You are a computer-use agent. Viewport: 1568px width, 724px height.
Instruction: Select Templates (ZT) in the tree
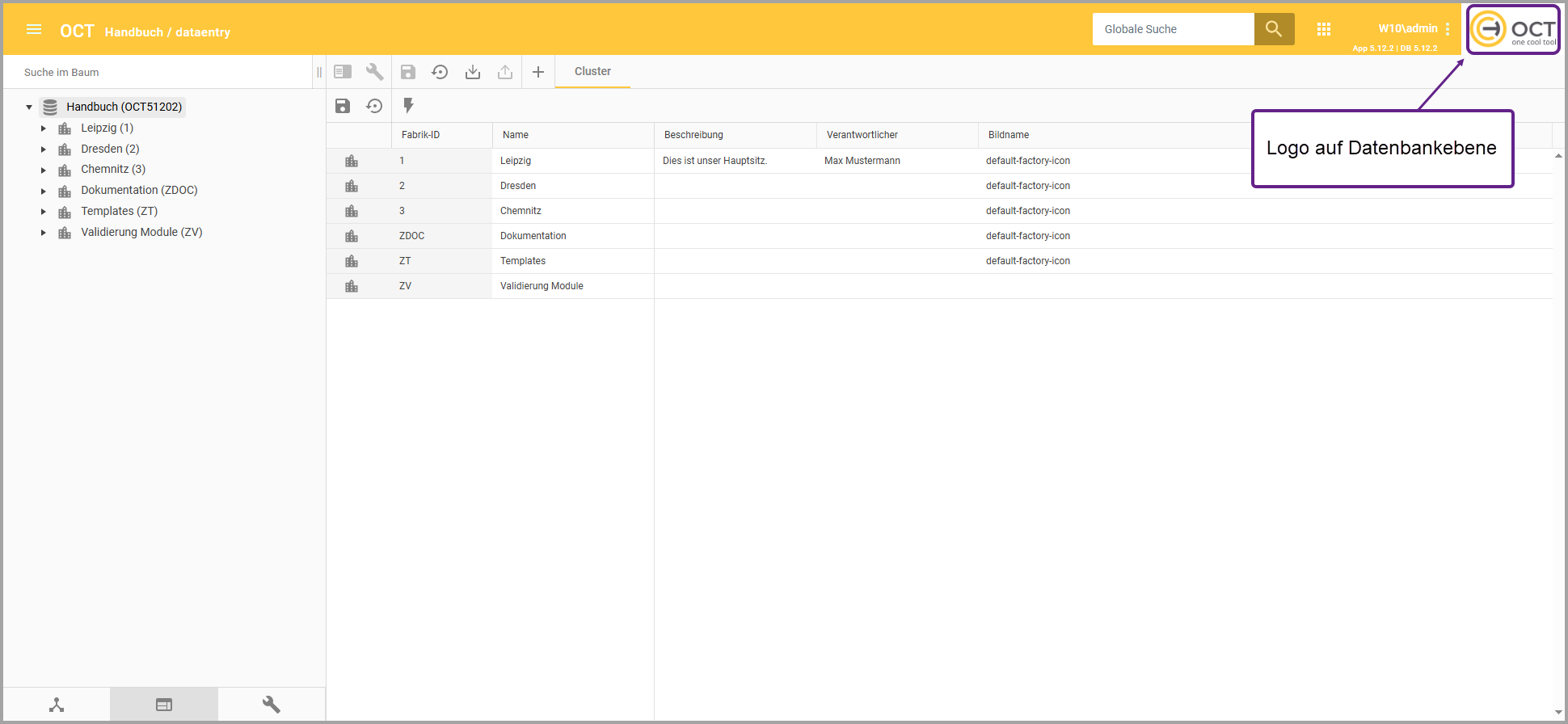pyautogui.click(x=119, y=212)
